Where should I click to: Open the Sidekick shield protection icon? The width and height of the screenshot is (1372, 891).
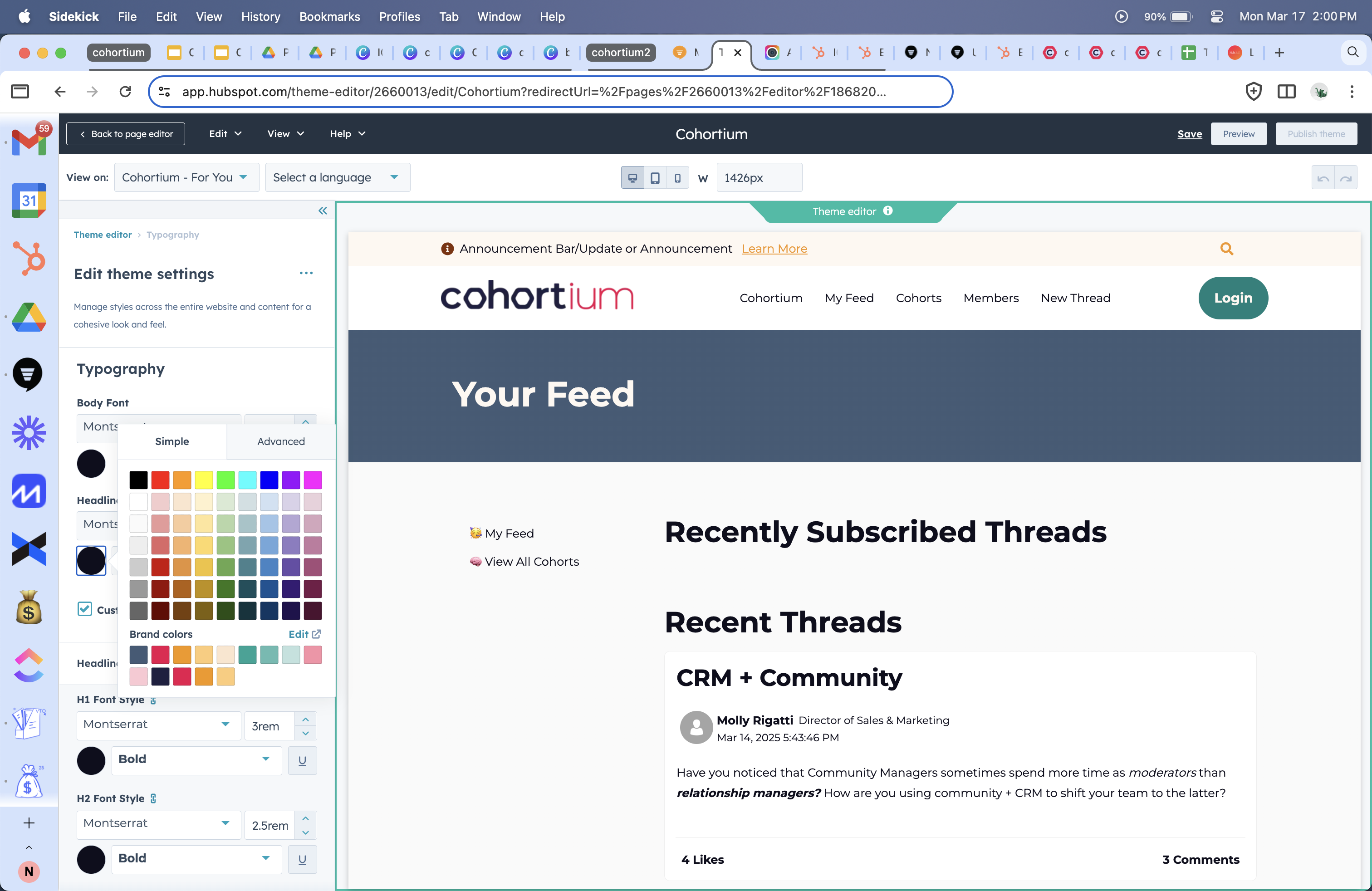[1253, 92]
